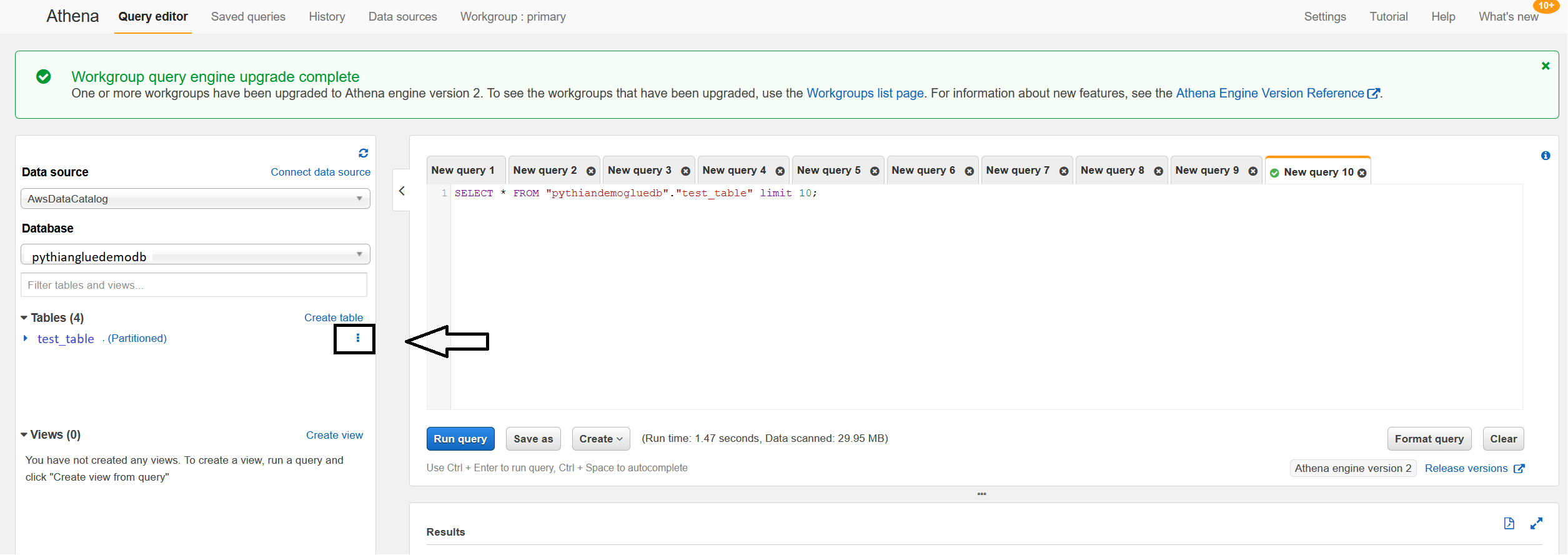Open the Create dropdown button
Viewport: 1568px width, 555px height.
point(600,439)
